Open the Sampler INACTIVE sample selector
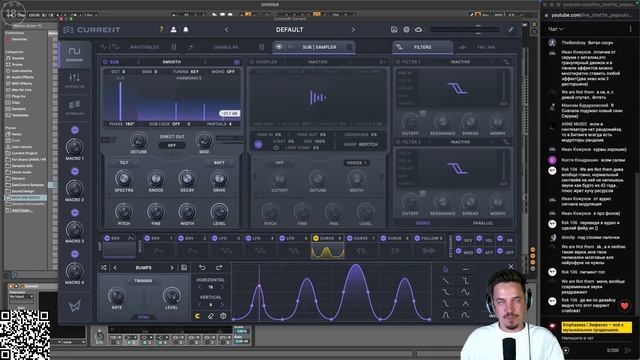640x360 pixels. [x=318, y=62]
